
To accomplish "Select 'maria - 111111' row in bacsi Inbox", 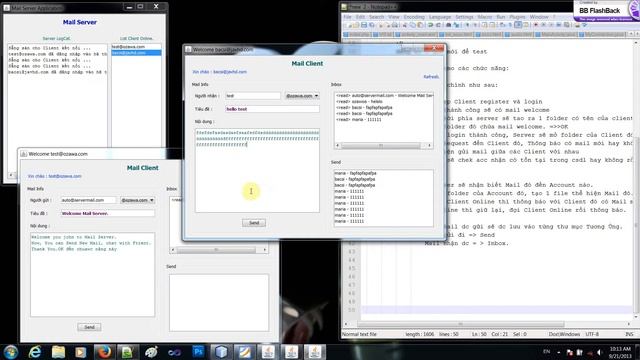I will pos(384,120).
